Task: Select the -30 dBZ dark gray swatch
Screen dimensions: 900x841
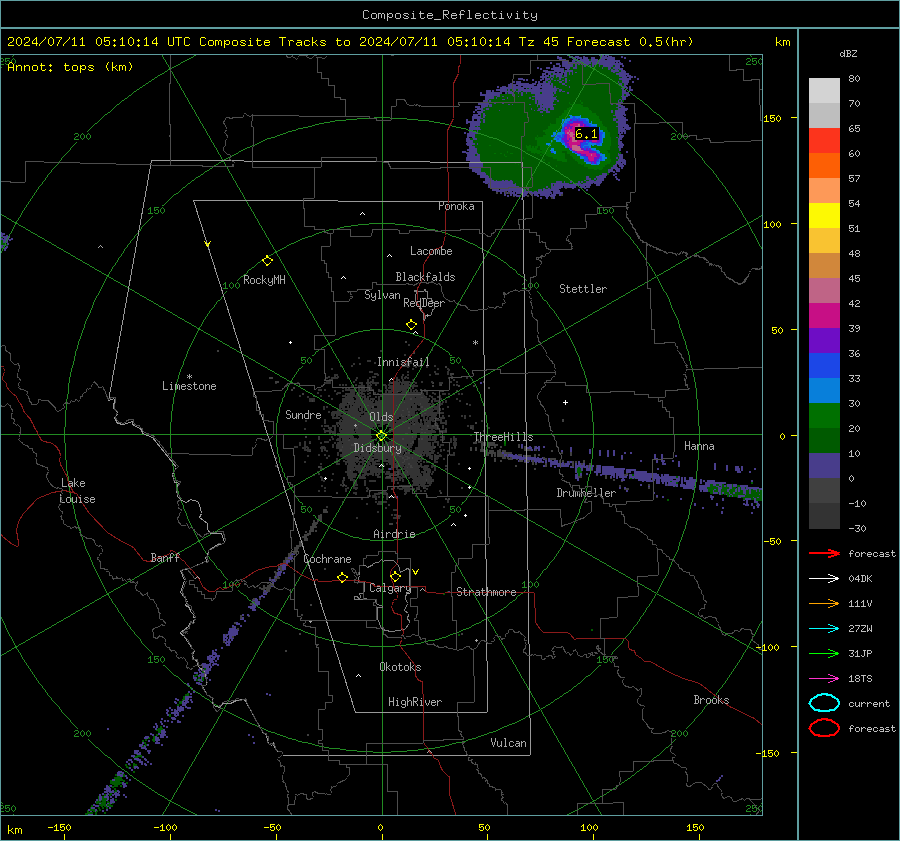Action: tap(824, 516)
